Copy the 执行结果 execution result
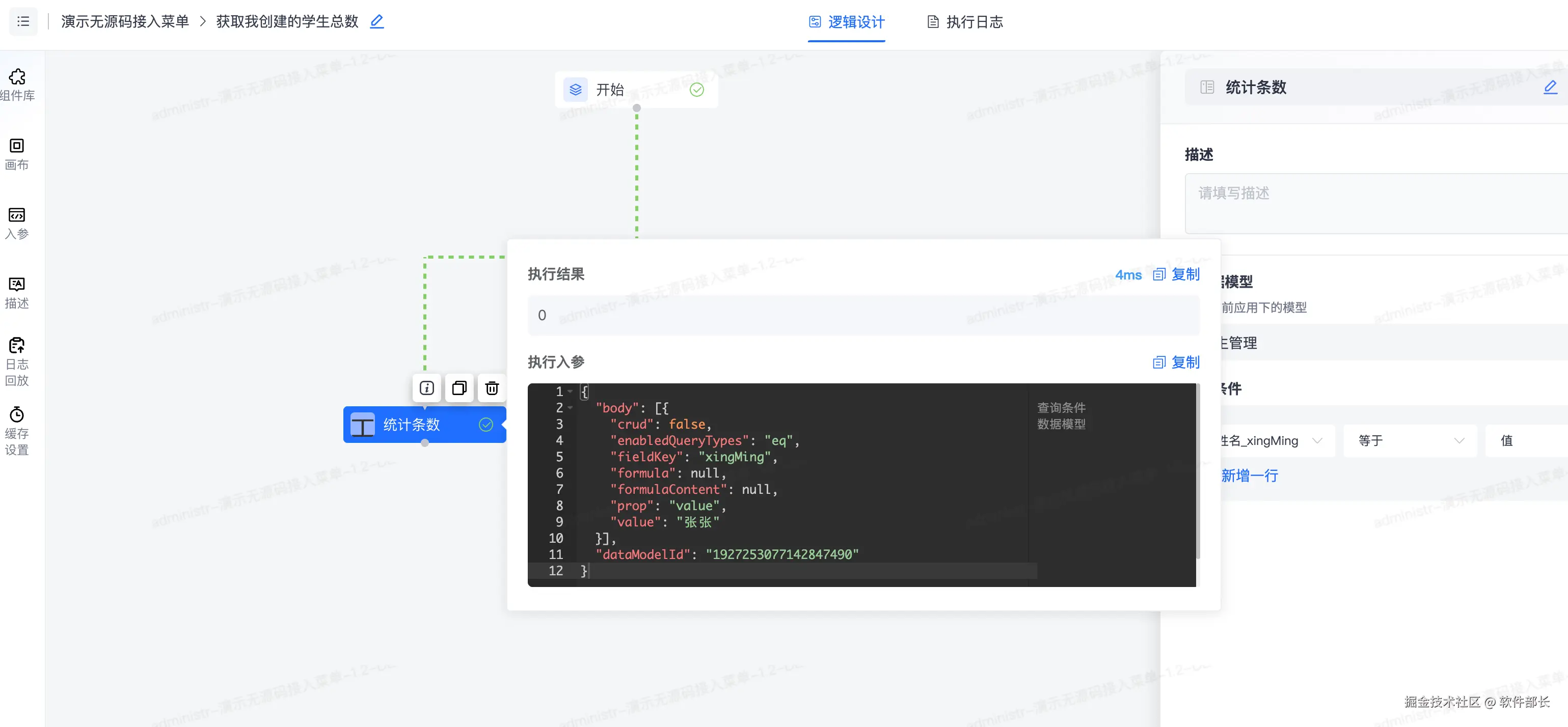The width and height of the screenshot is (1568, 727). (x=1177, y=274)
